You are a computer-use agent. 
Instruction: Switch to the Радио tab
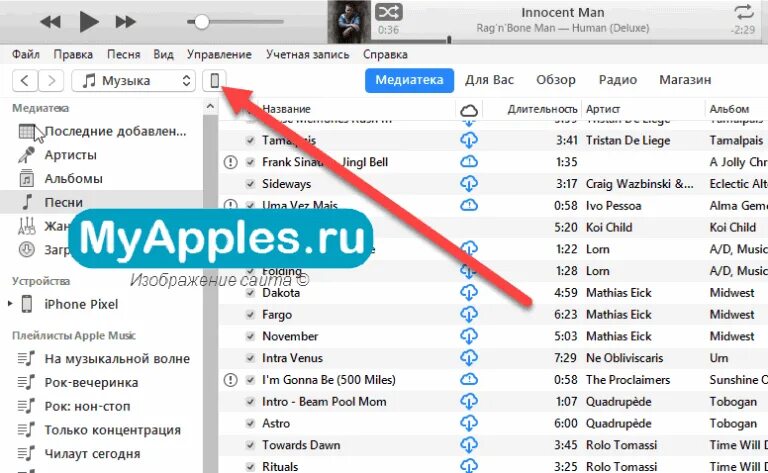[618, 80]
